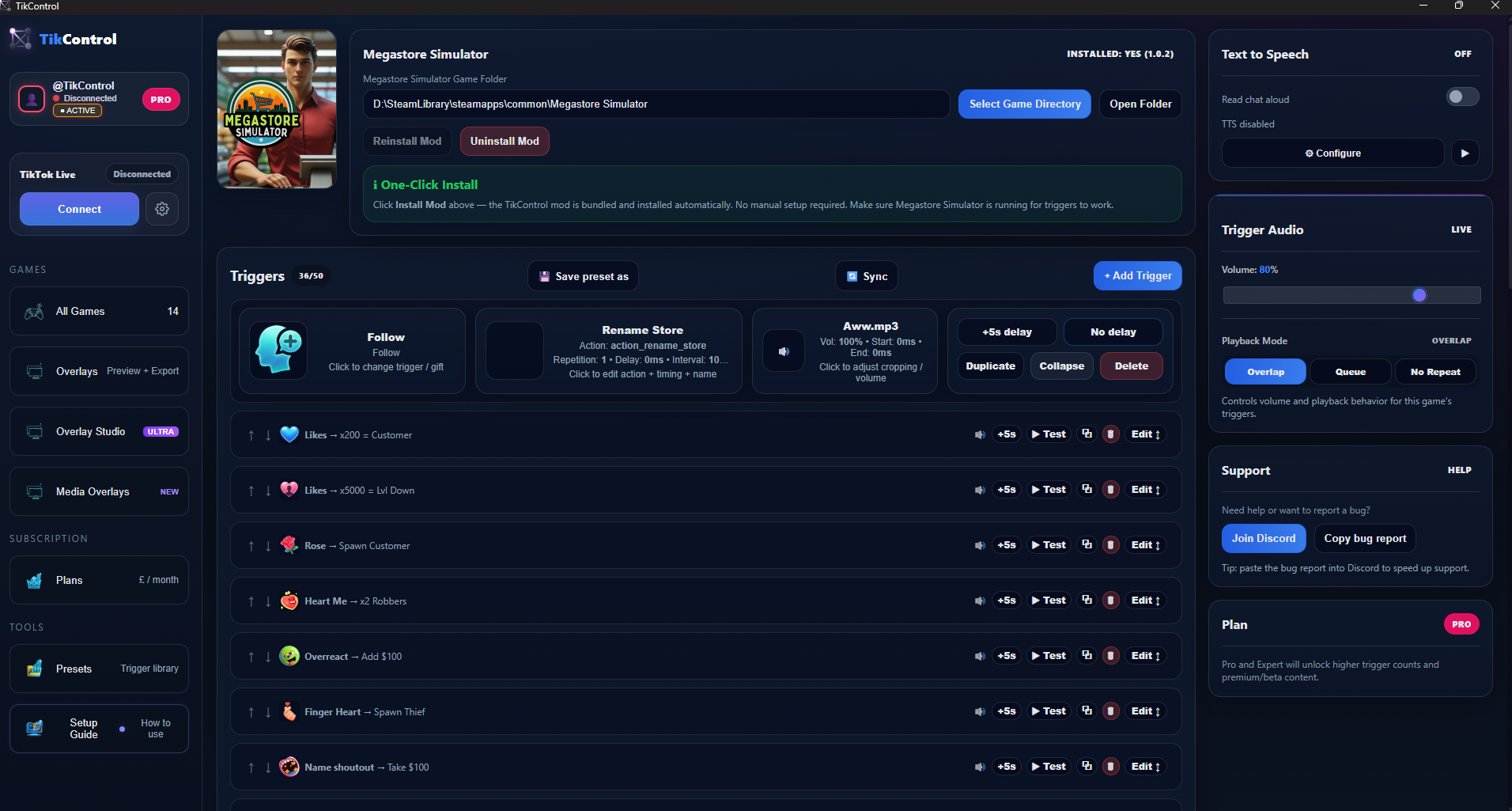
Task: Click the Follow trigger gift icon
Action: pyautogui.click(x=278, y=351)
